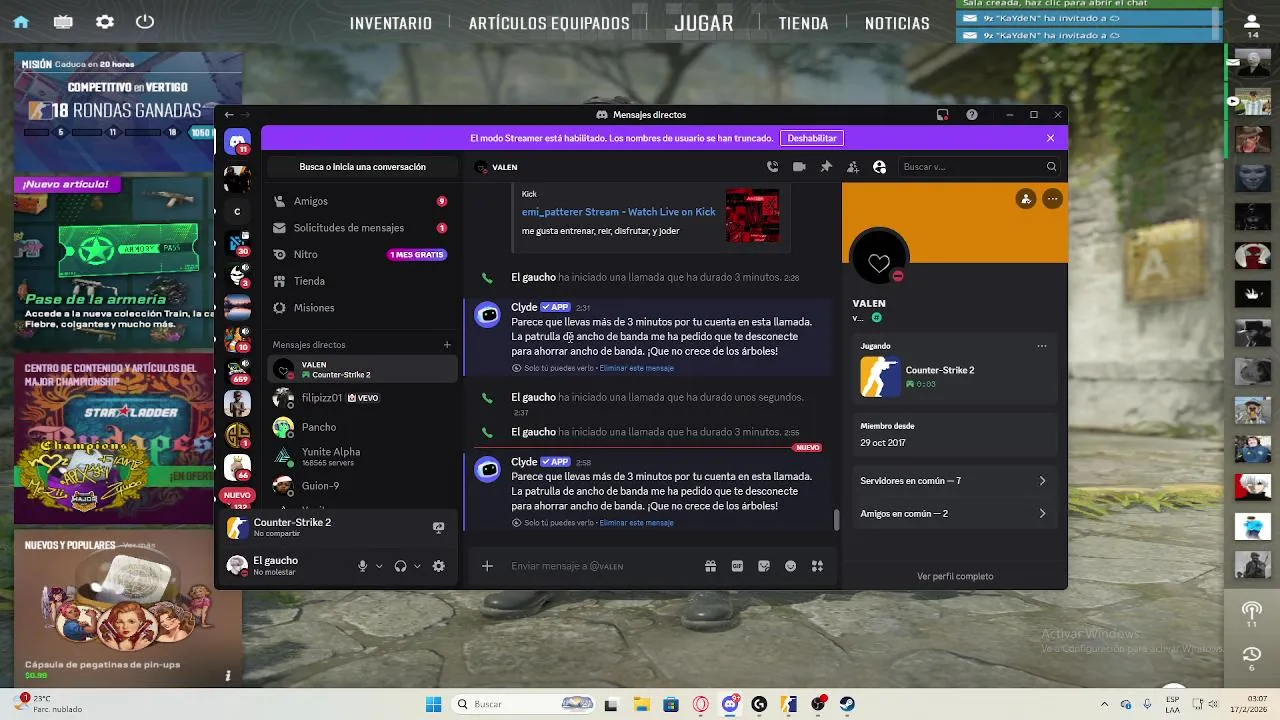Select CS2 JUGAR tab

(704, 23)
